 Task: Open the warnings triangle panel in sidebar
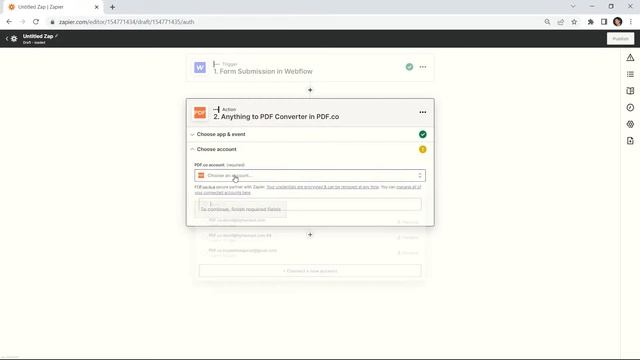point(630,58)
